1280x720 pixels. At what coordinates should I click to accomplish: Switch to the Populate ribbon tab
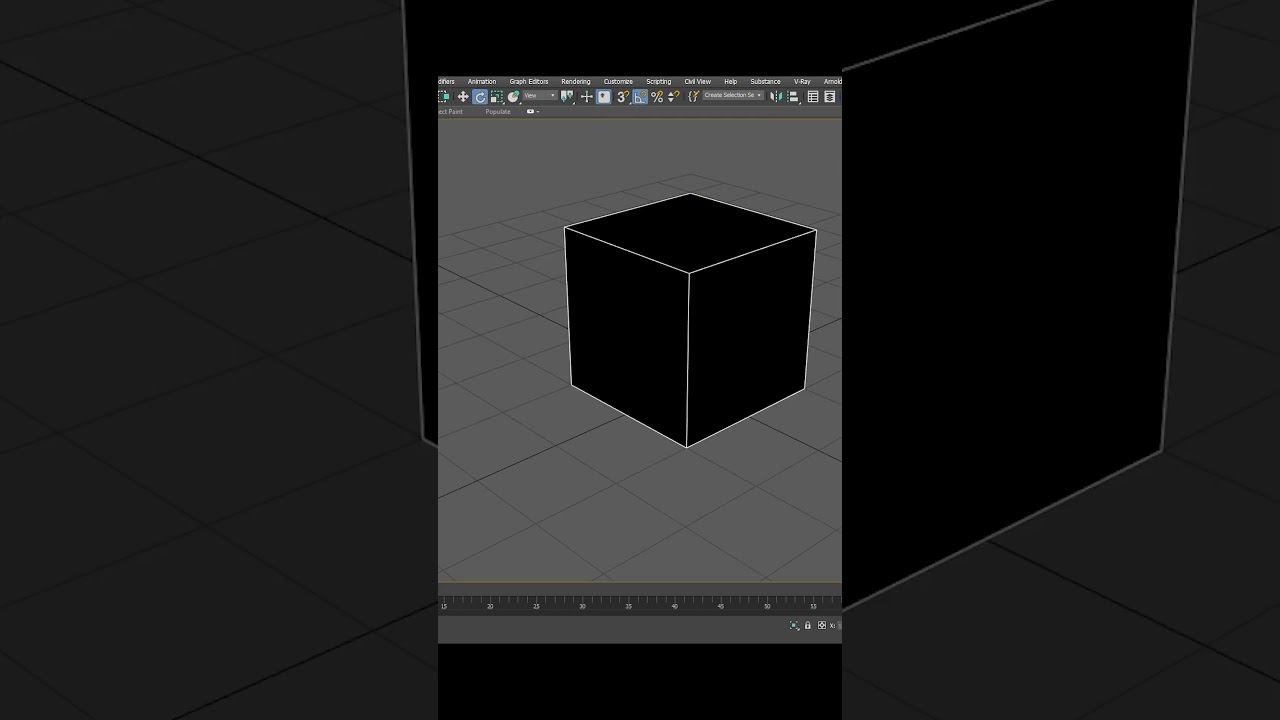pyautogui.click(x=498, y=112)
